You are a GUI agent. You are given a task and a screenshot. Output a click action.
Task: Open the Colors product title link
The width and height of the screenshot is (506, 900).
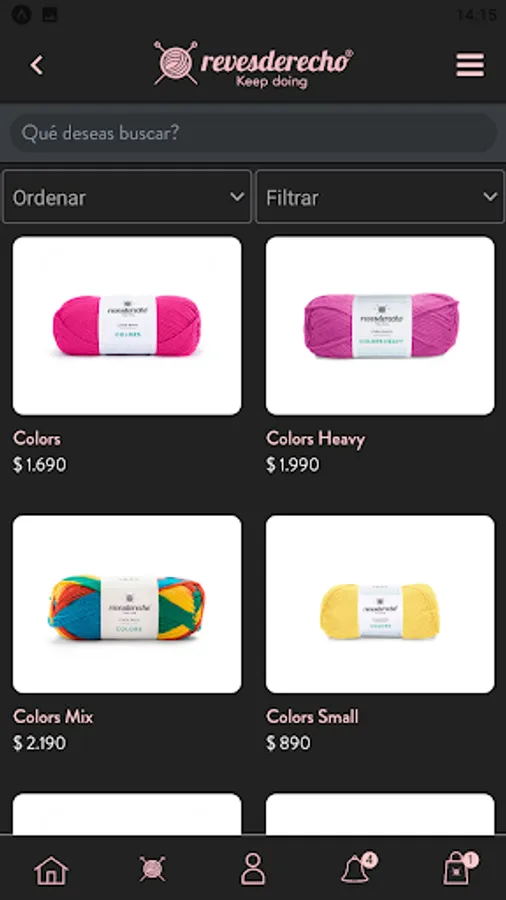pos(37,439)
